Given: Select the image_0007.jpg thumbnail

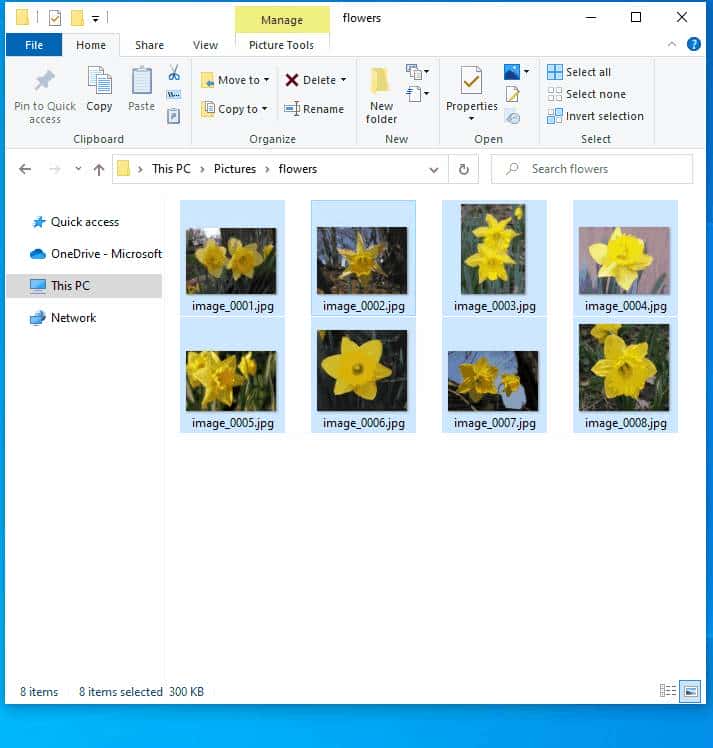Looking at the screenshot, I should [x=494, y=375].
